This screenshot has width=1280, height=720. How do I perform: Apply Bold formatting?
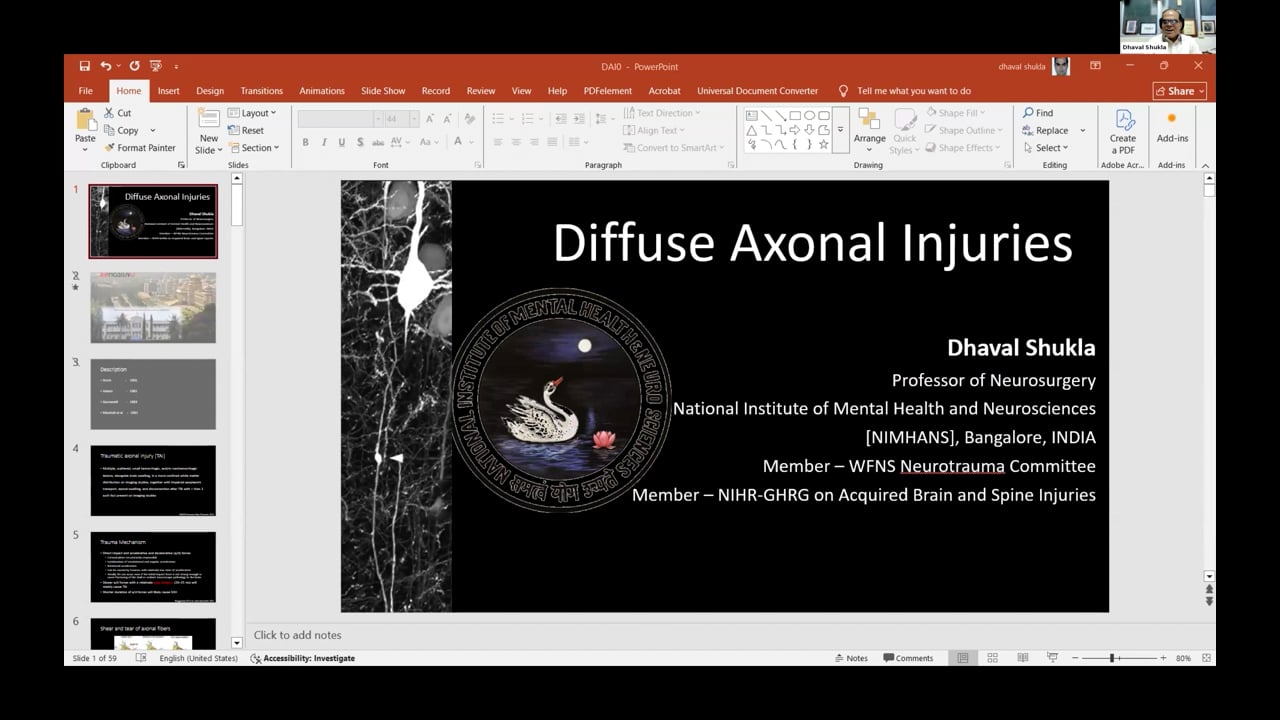(x=306, y=142)
